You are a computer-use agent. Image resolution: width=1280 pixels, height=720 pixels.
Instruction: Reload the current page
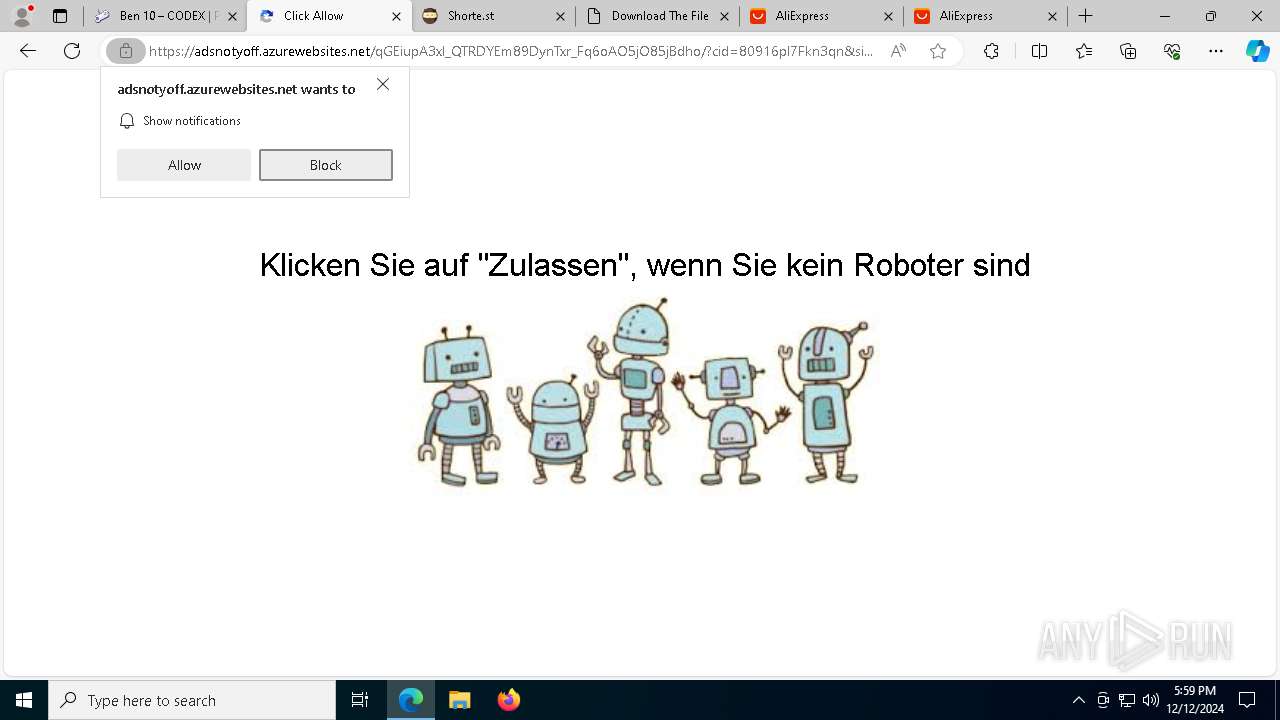click(x=72, y=51)
